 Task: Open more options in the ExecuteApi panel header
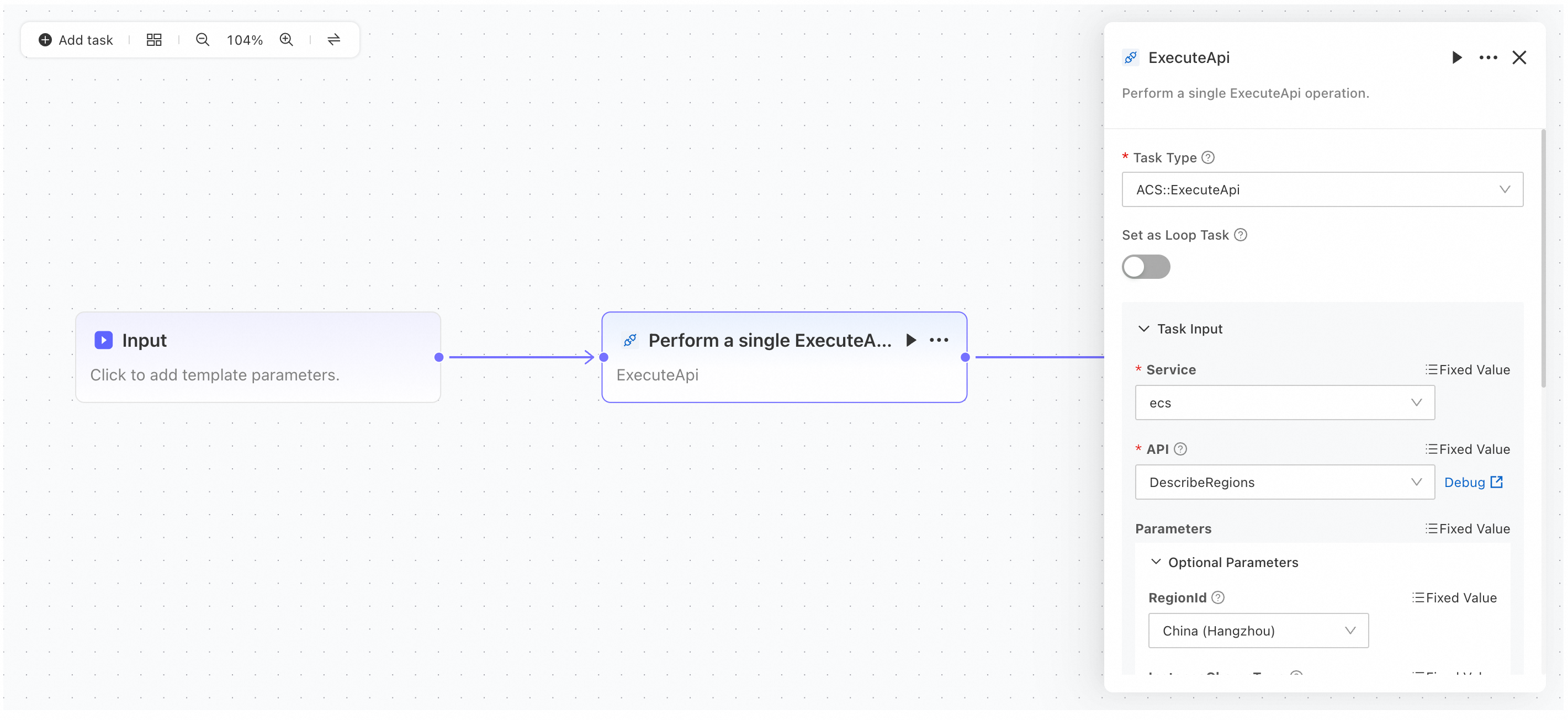1488,58
